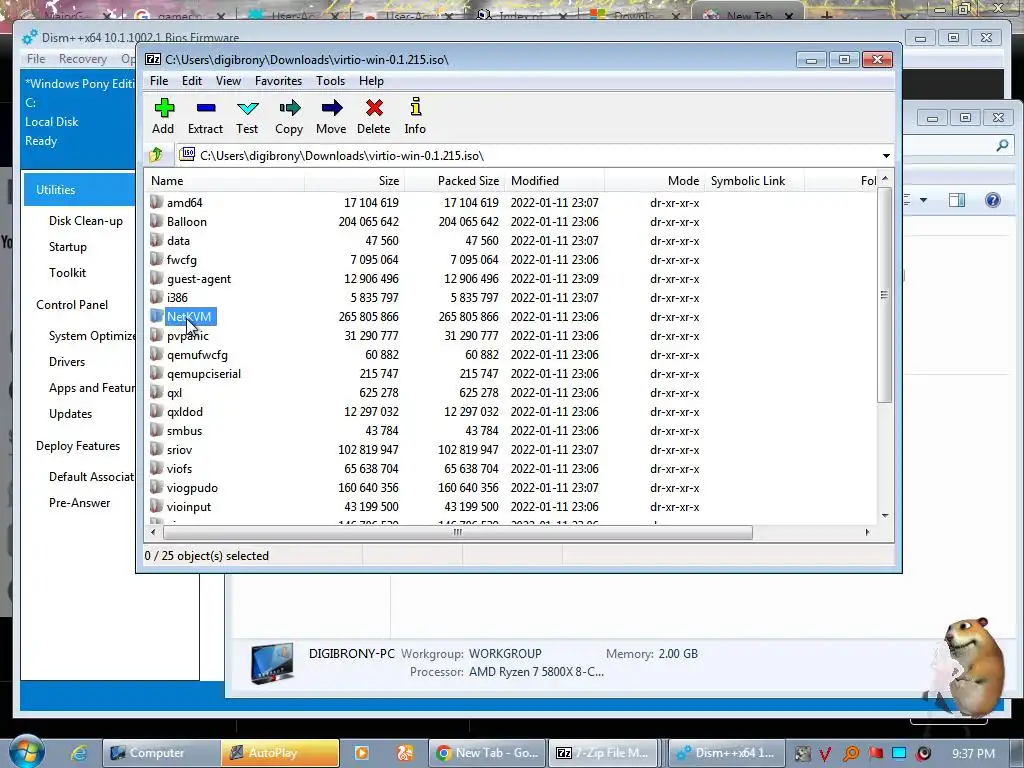Sort by the Mode column header
This screenshot has height=768, width=1024.
[654, 181]
